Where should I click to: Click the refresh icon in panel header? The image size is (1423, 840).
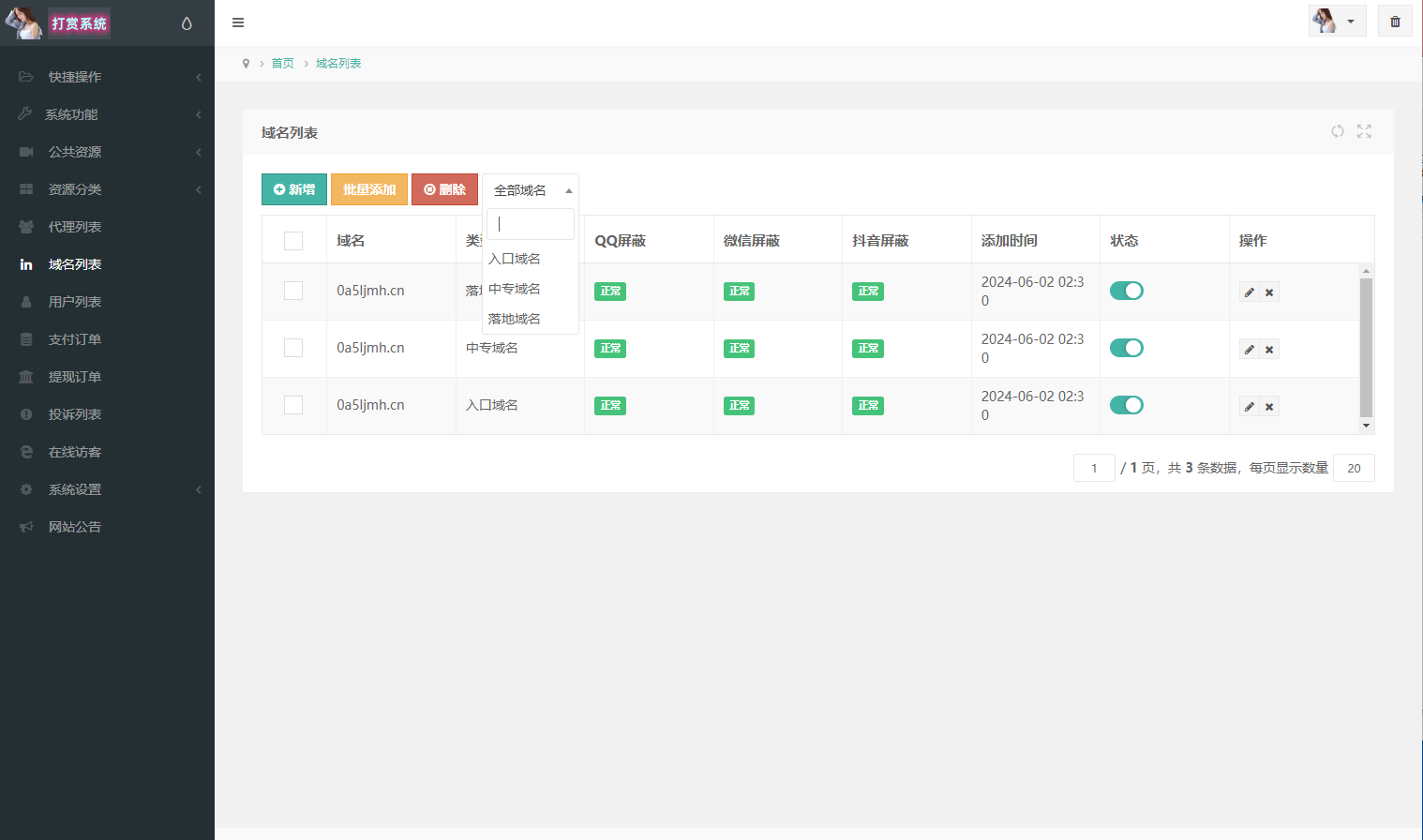[x=1338, y=131]
